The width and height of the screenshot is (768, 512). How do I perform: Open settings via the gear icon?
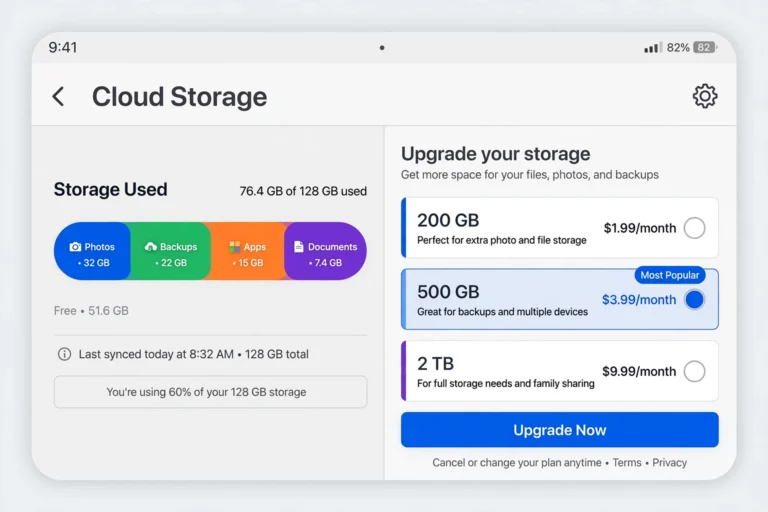click(x=705, y=96)
